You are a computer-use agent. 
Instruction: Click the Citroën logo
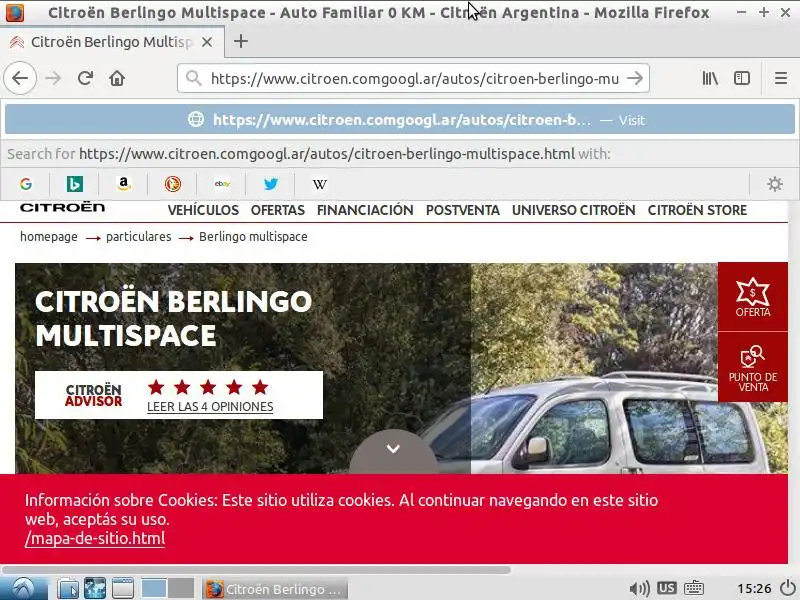pyautogui.click(x=62, y=207)
